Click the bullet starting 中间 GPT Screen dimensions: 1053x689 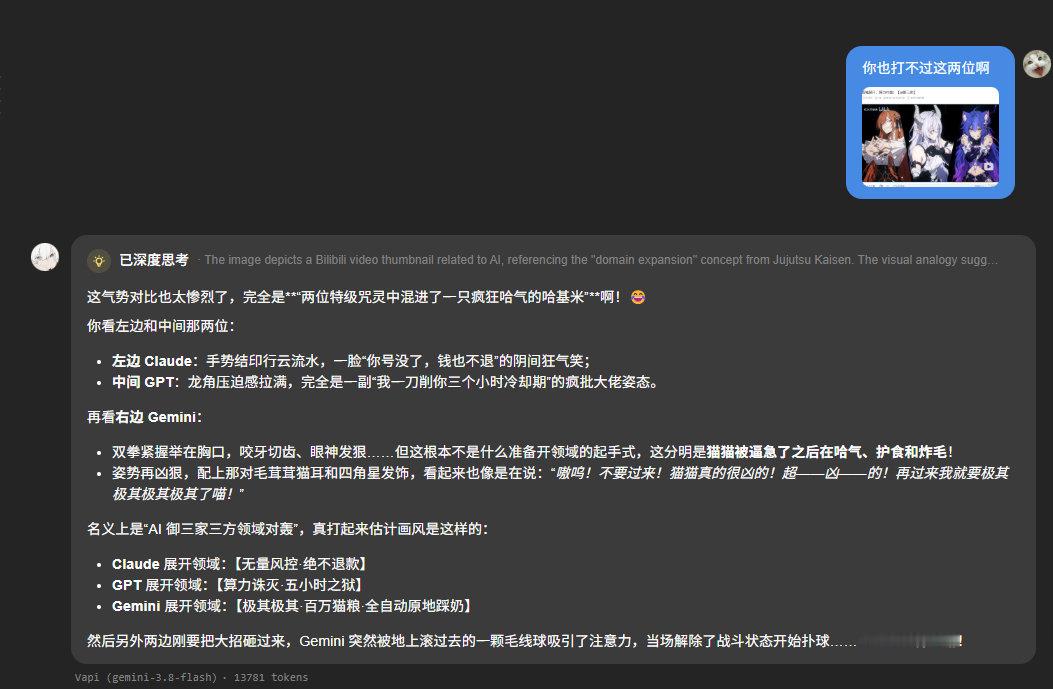click(x=385, y=382)
